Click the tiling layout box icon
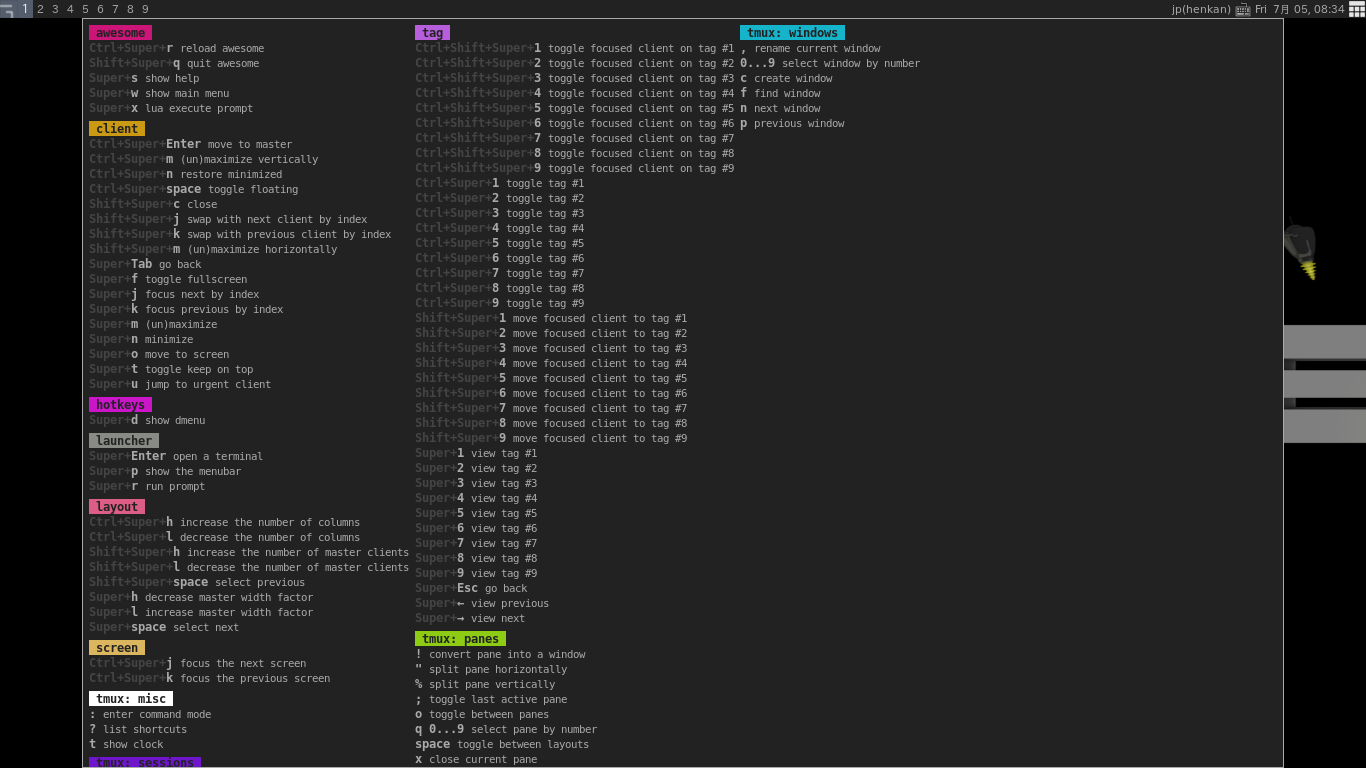The width and height of the screenshot is (1366, 768). click(x=1357, y=9)
